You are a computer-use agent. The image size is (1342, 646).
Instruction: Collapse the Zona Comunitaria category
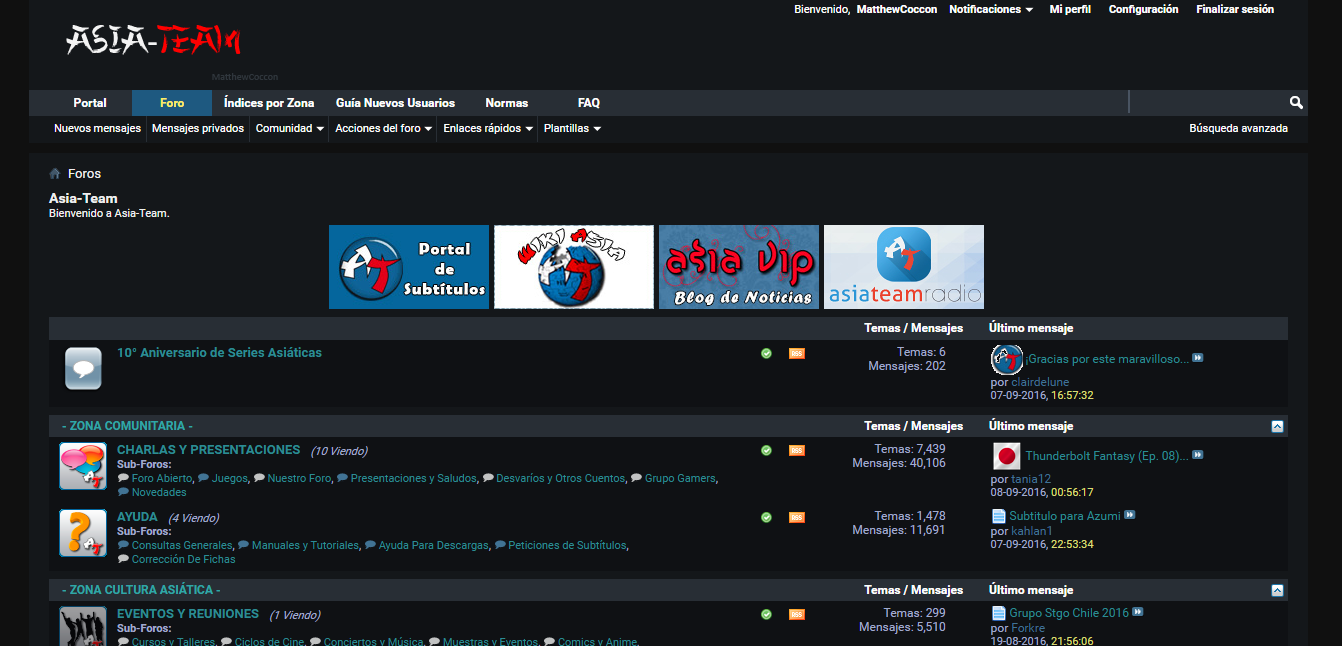1277,426
